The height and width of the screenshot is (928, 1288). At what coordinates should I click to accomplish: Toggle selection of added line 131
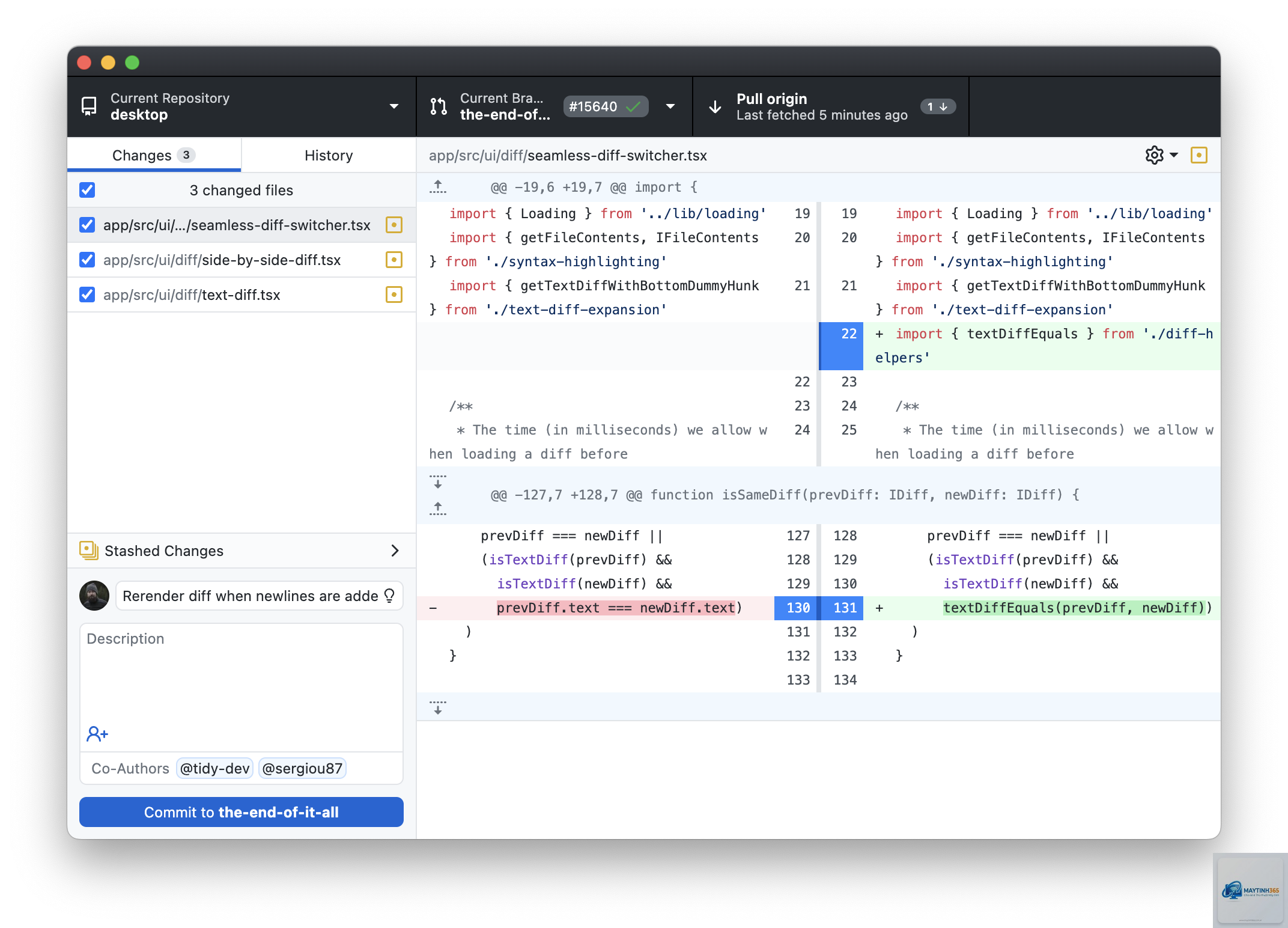click(842, 608)
